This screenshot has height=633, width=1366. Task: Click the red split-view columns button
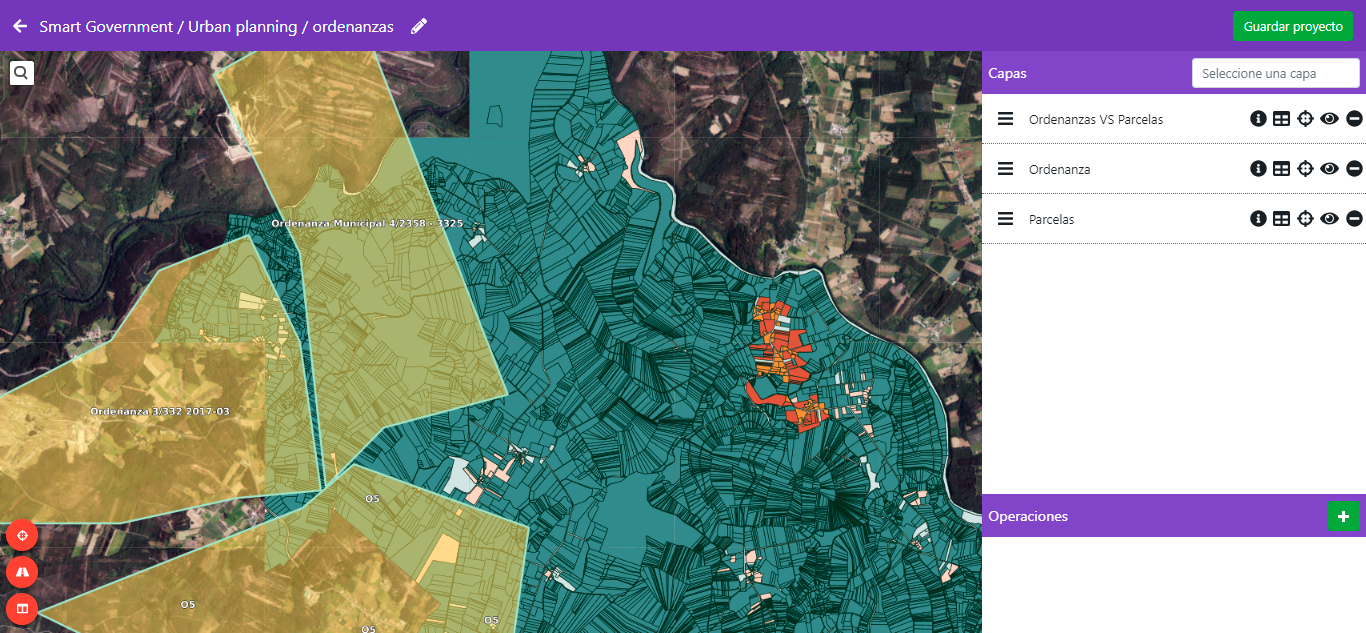[x=22, y=608]
